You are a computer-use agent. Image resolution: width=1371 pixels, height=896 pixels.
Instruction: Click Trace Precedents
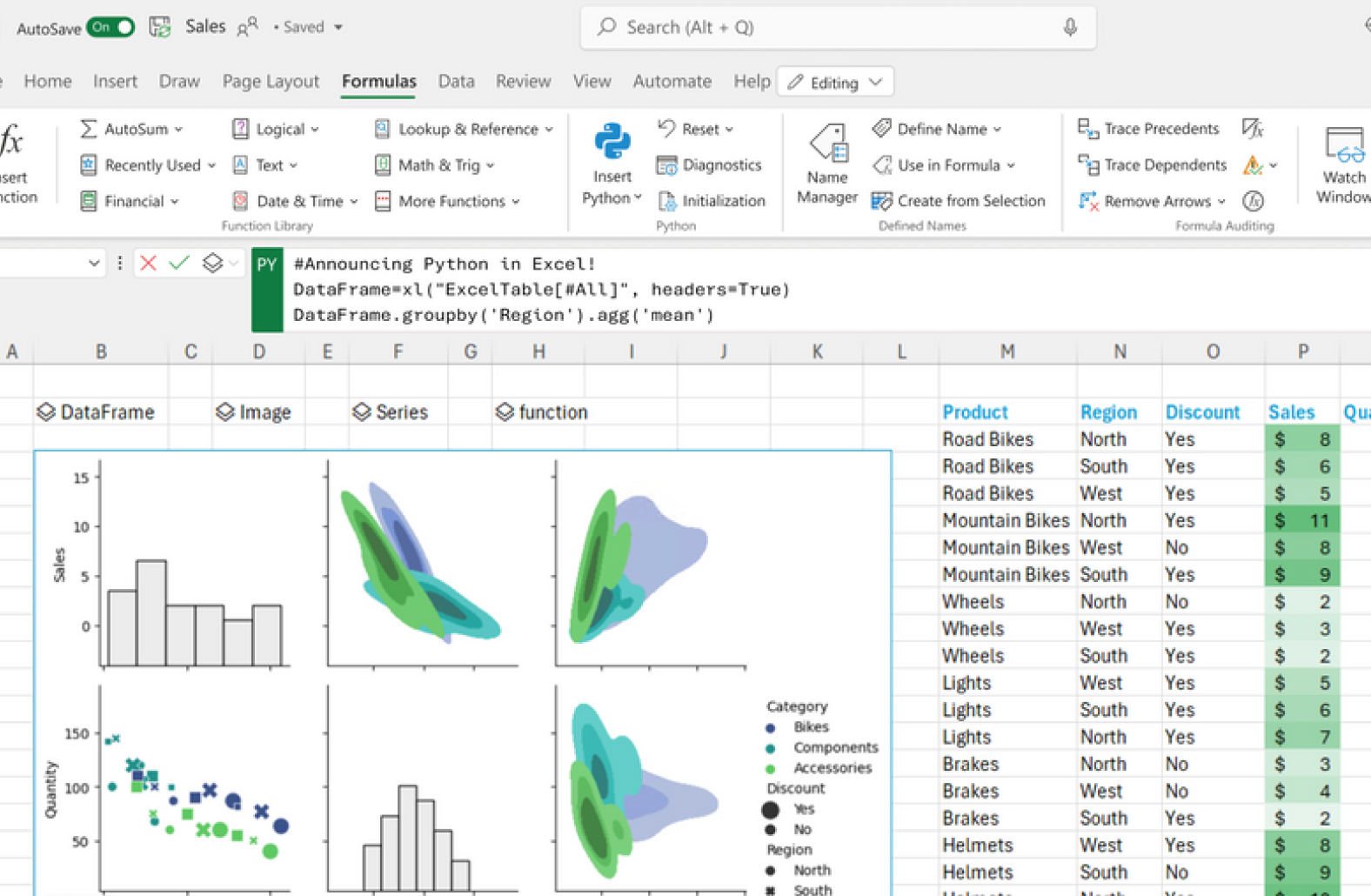coord(1148,129)
